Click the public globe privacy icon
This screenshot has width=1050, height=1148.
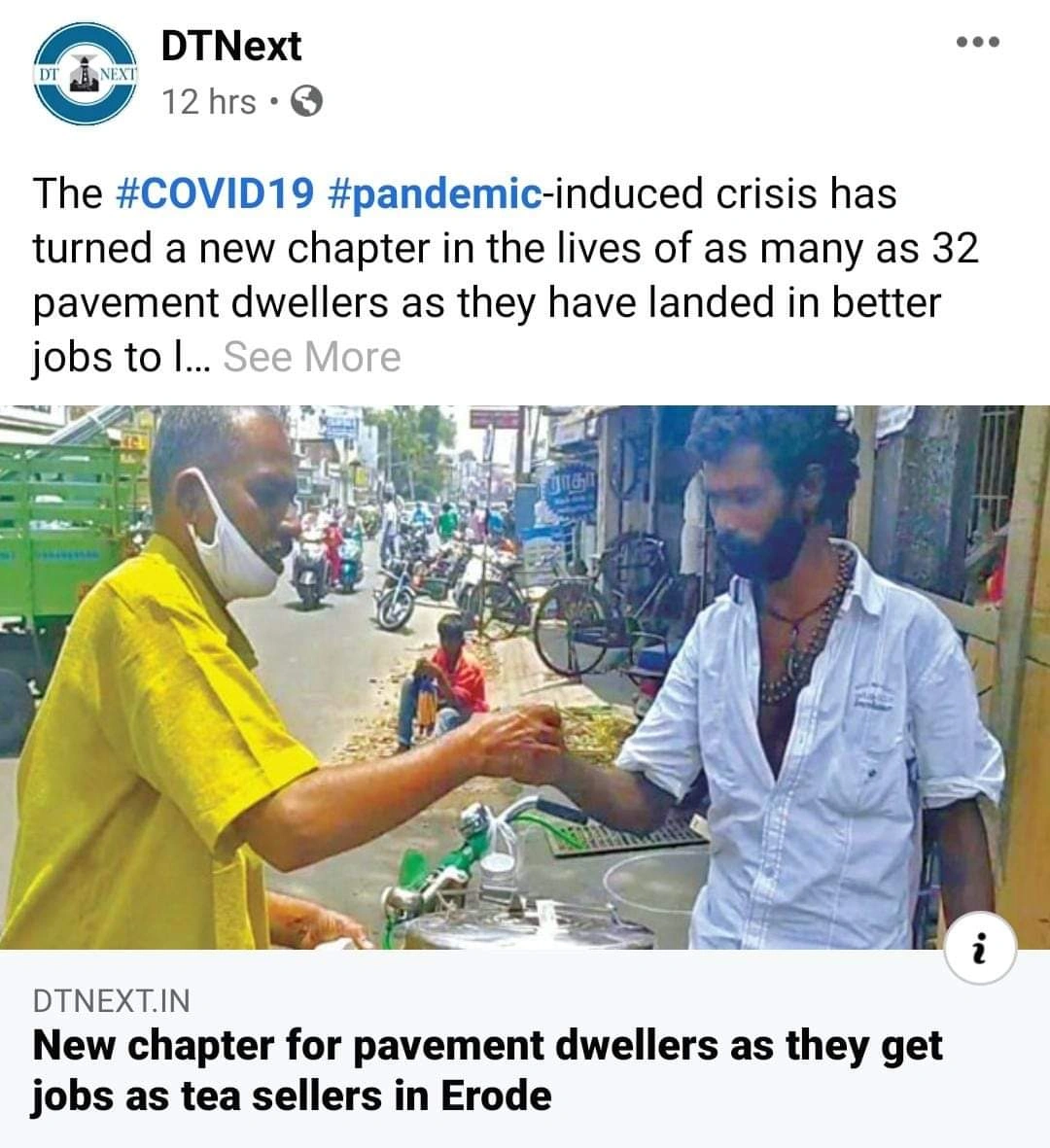[307, 102]
